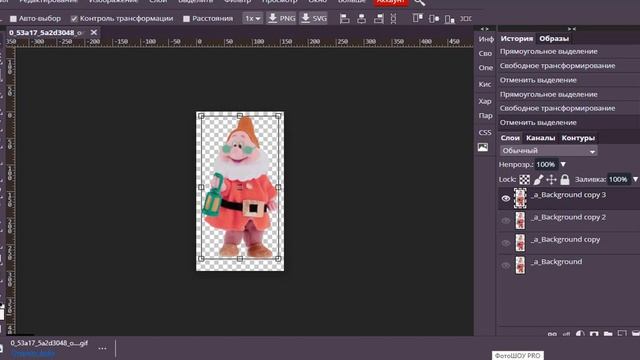
Task: Open the three-dots menu beside the gif download
Action: 102,348
